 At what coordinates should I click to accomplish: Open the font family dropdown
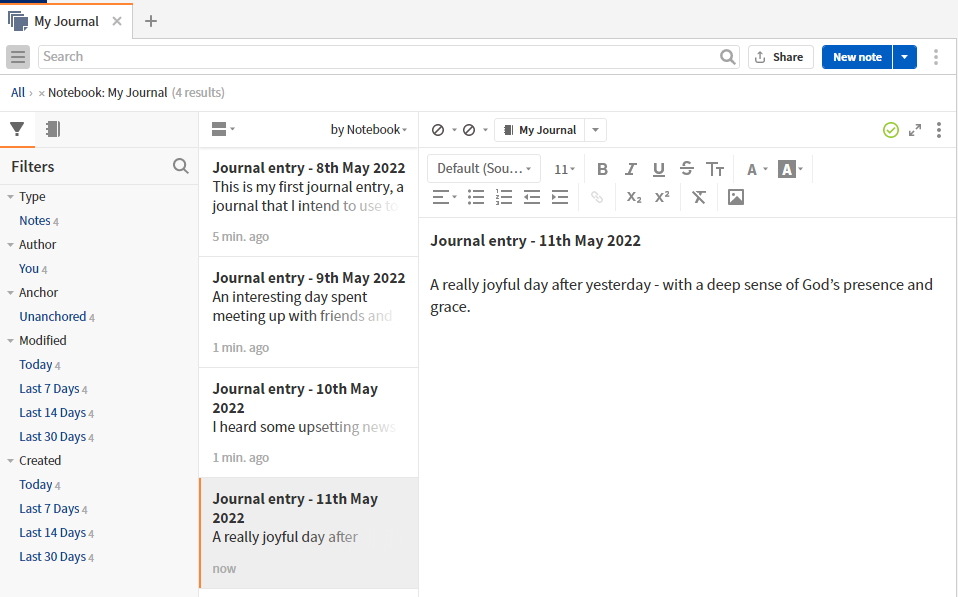tap(484, 169)
